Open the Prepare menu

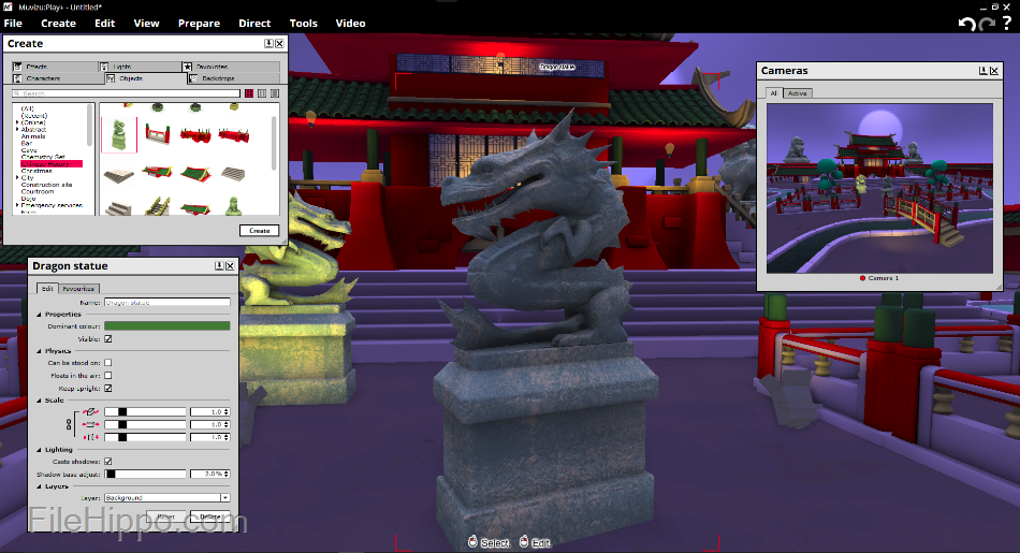199,23
